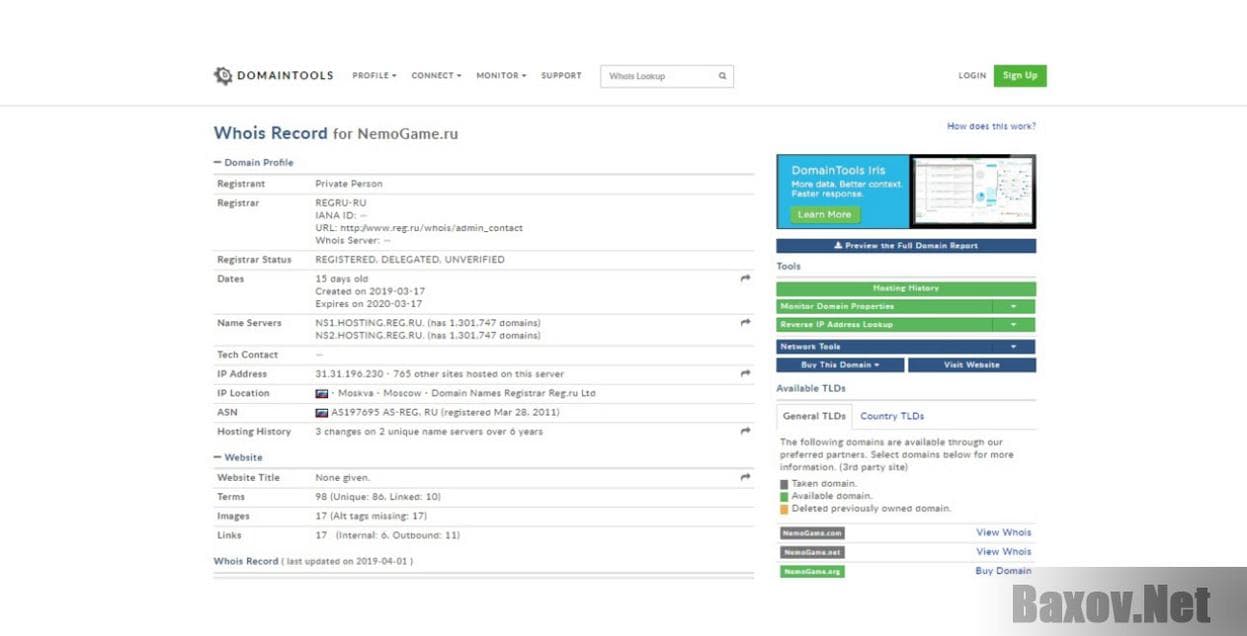Expand the Monitor Domain Properties dropdown arrow
The height and width of the screenshot is (636, 1247).
point(1013,307)
